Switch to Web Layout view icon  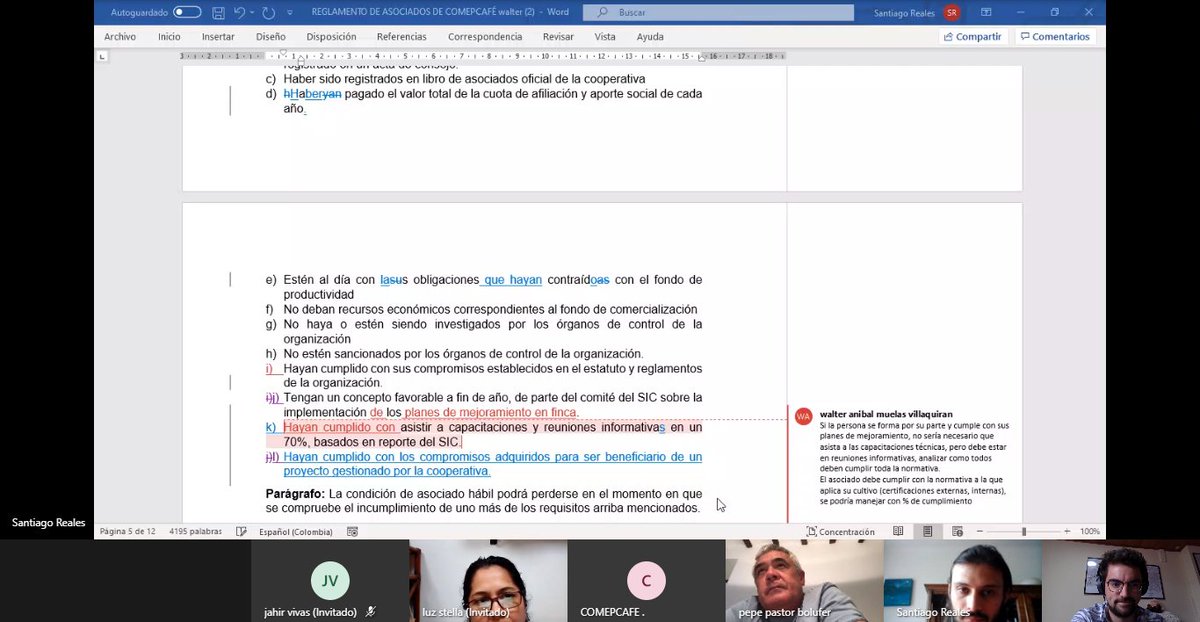[x=957, y=532]
